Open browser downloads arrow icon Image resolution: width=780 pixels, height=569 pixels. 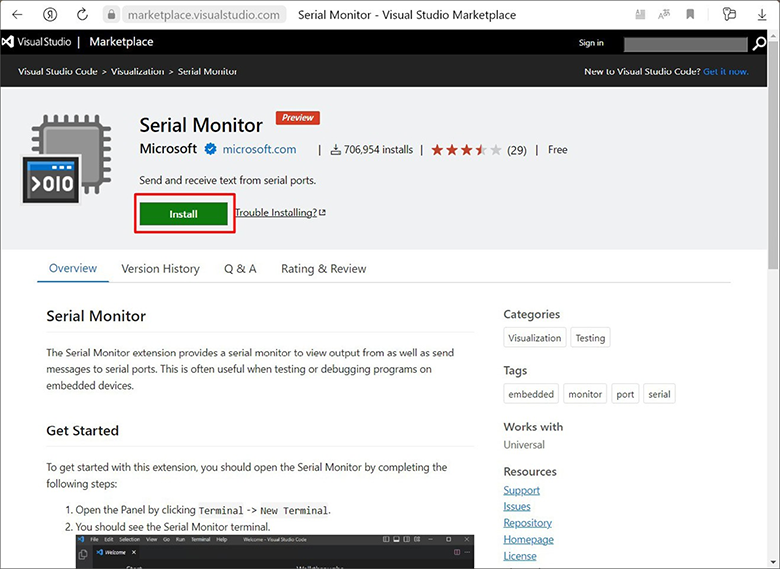point(762,15)
